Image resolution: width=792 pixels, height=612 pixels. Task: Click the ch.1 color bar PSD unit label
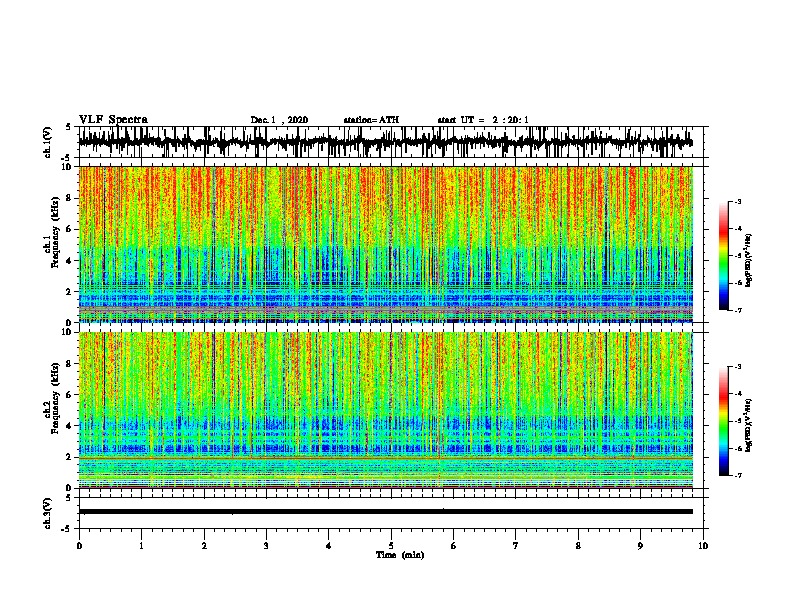click(x=749, y=260)
